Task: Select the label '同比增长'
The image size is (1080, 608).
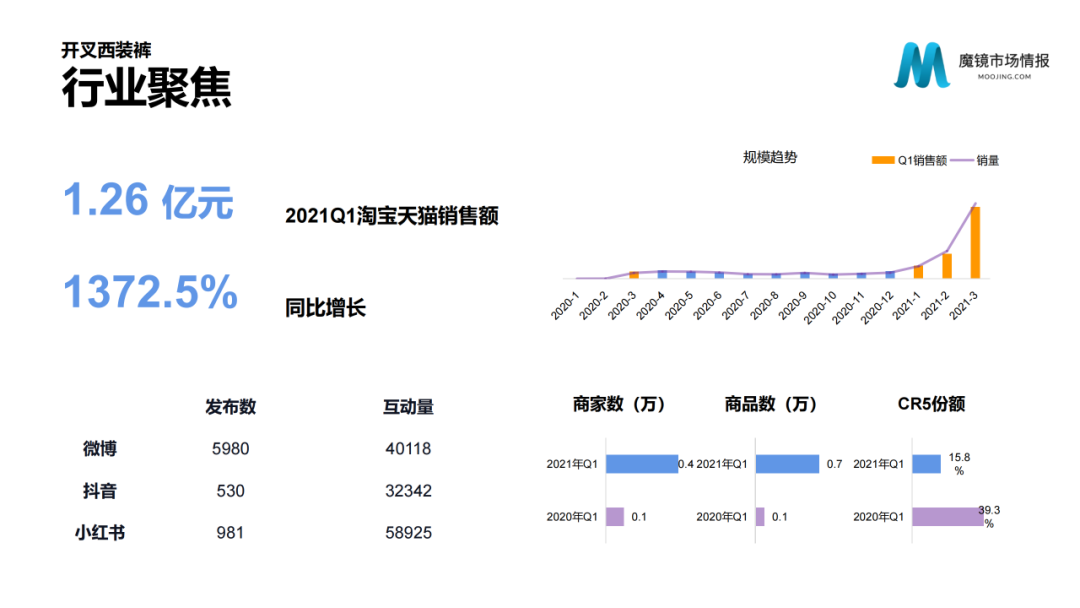Action: point(325,307)
